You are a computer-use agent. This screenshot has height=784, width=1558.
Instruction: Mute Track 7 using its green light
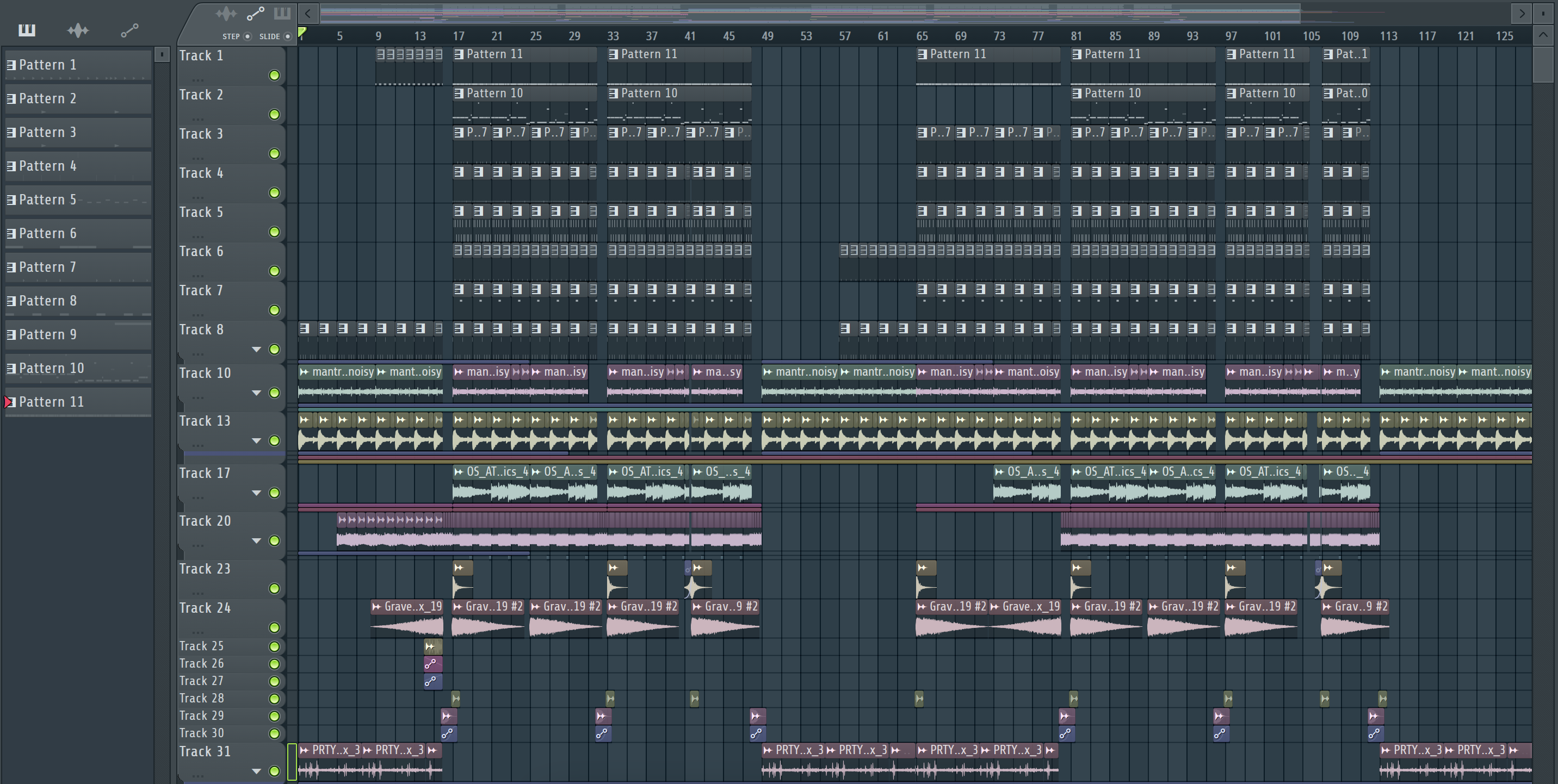pyautogui.click(x=274, y=310)
